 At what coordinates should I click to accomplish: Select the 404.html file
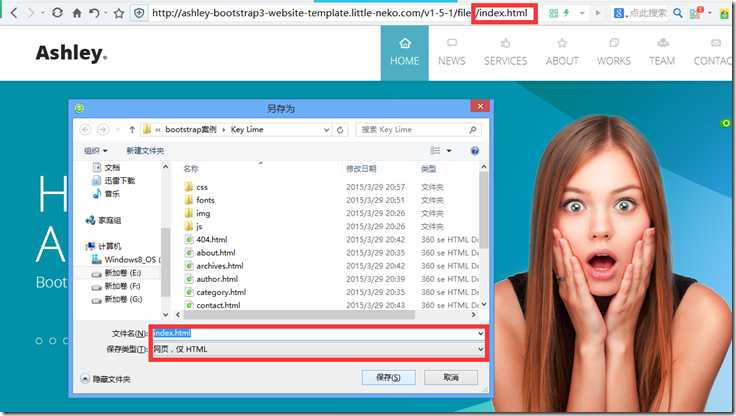pyautogui.click(x=206, y=239)
